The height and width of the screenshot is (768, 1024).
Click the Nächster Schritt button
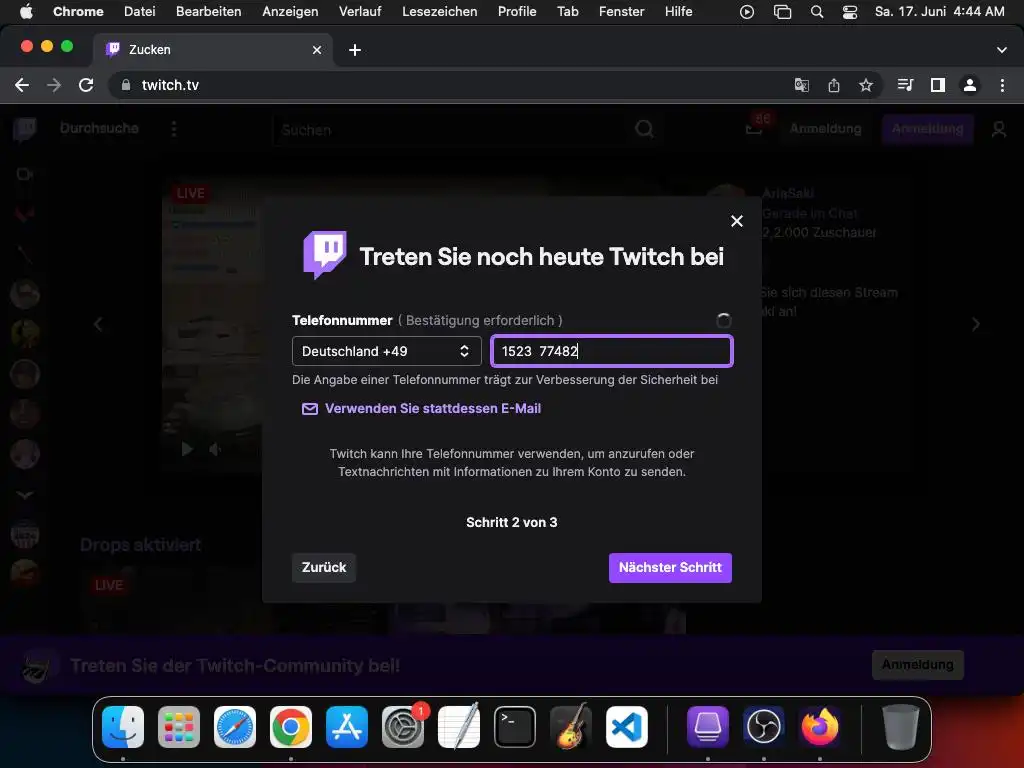point(670,568)
